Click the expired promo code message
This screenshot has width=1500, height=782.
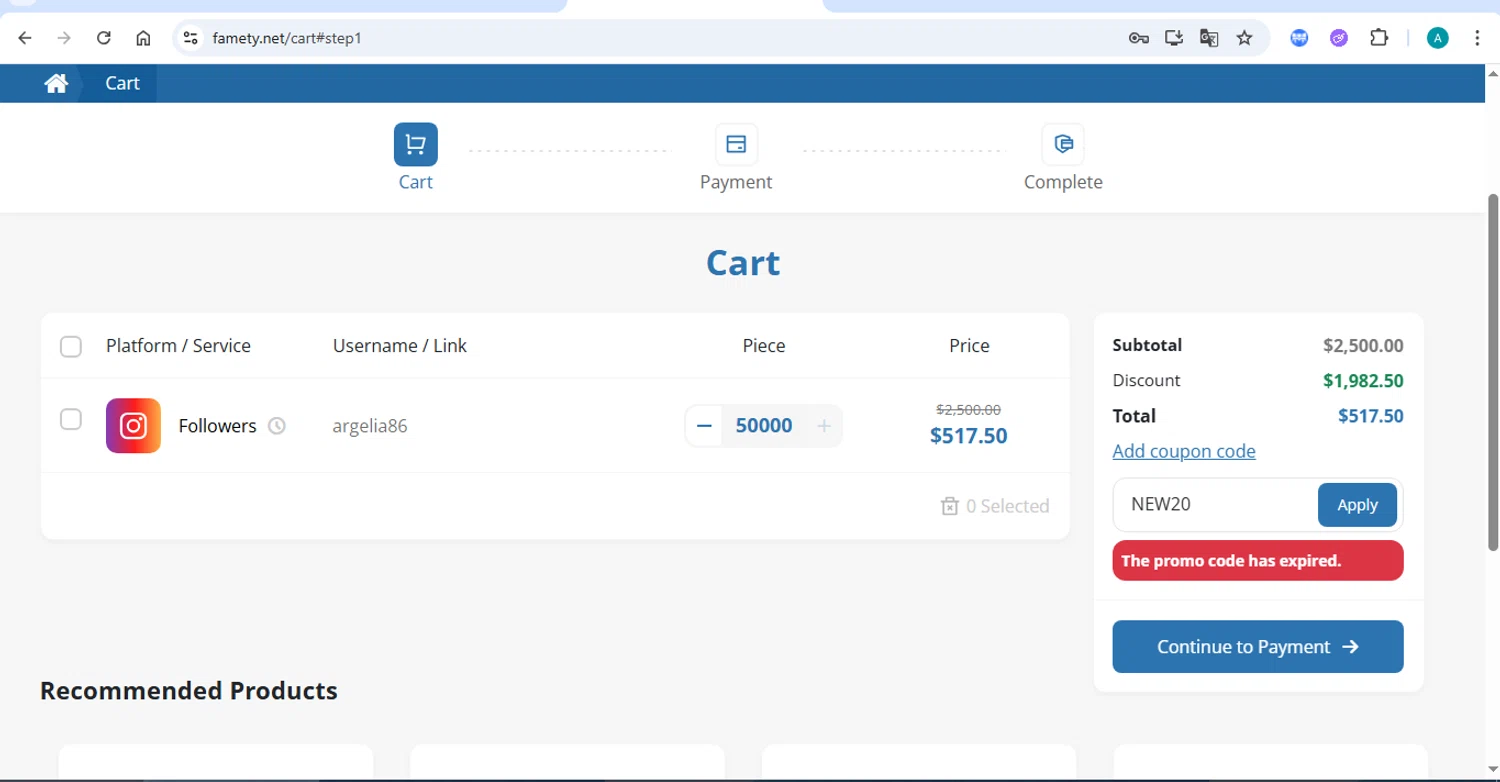click(1258, 561)
